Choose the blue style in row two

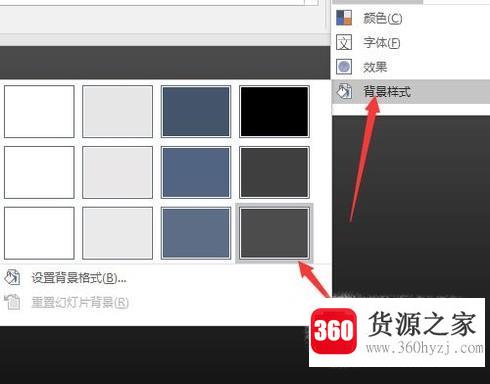[x=196, y=172]
